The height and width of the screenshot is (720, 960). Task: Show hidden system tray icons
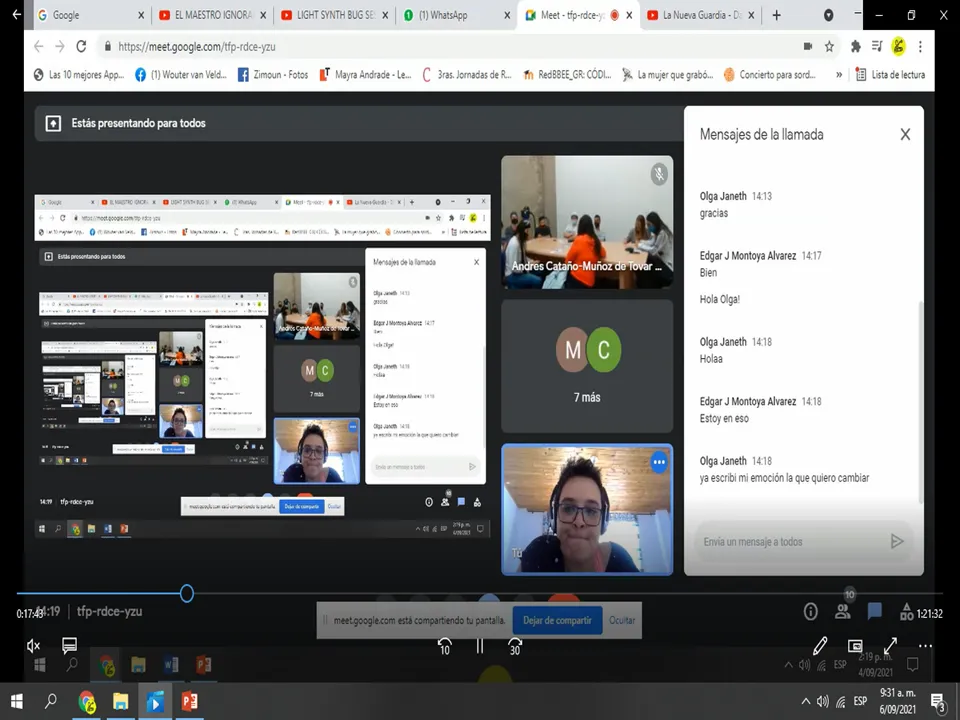coord(806,702)
